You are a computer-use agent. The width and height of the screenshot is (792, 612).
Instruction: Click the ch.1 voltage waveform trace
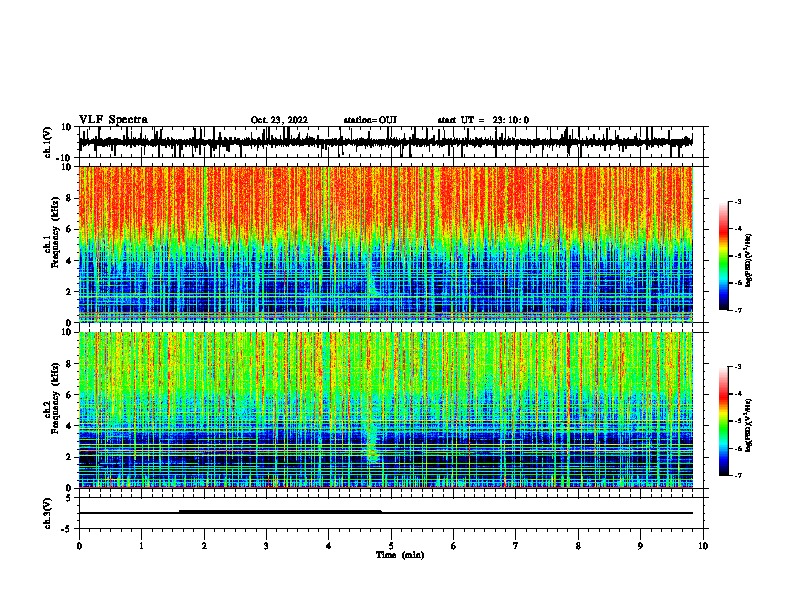pyautogui.click(x=385, y=142)
